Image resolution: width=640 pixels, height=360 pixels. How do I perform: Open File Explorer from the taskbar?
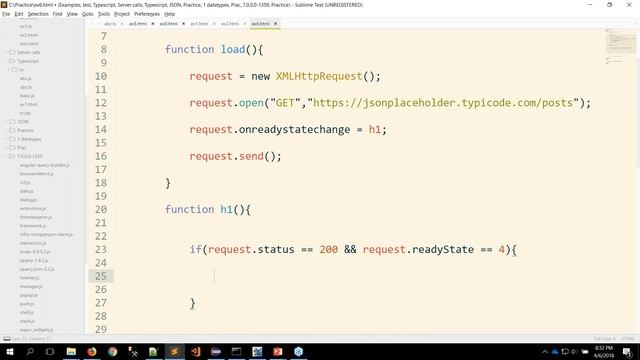(71, 351)
